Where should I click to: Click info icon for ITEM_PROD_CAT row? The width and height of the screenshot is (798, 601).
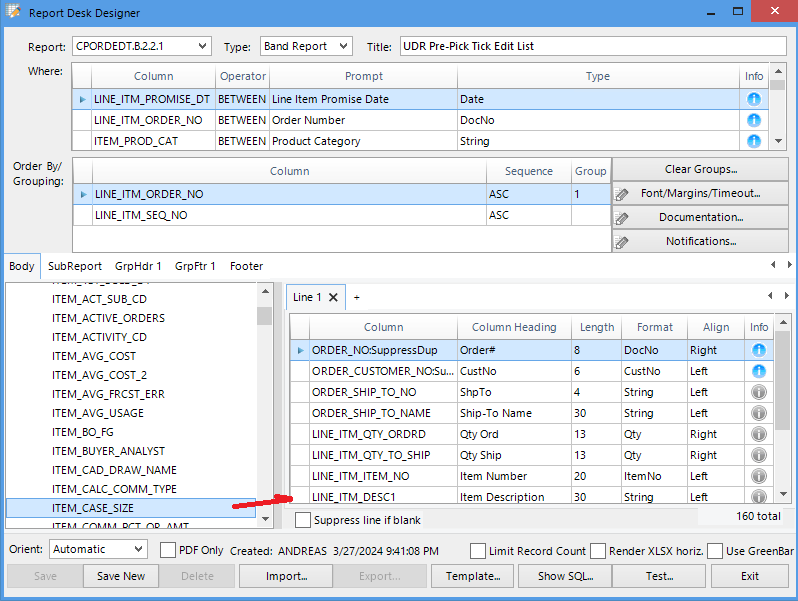[753, 141]
